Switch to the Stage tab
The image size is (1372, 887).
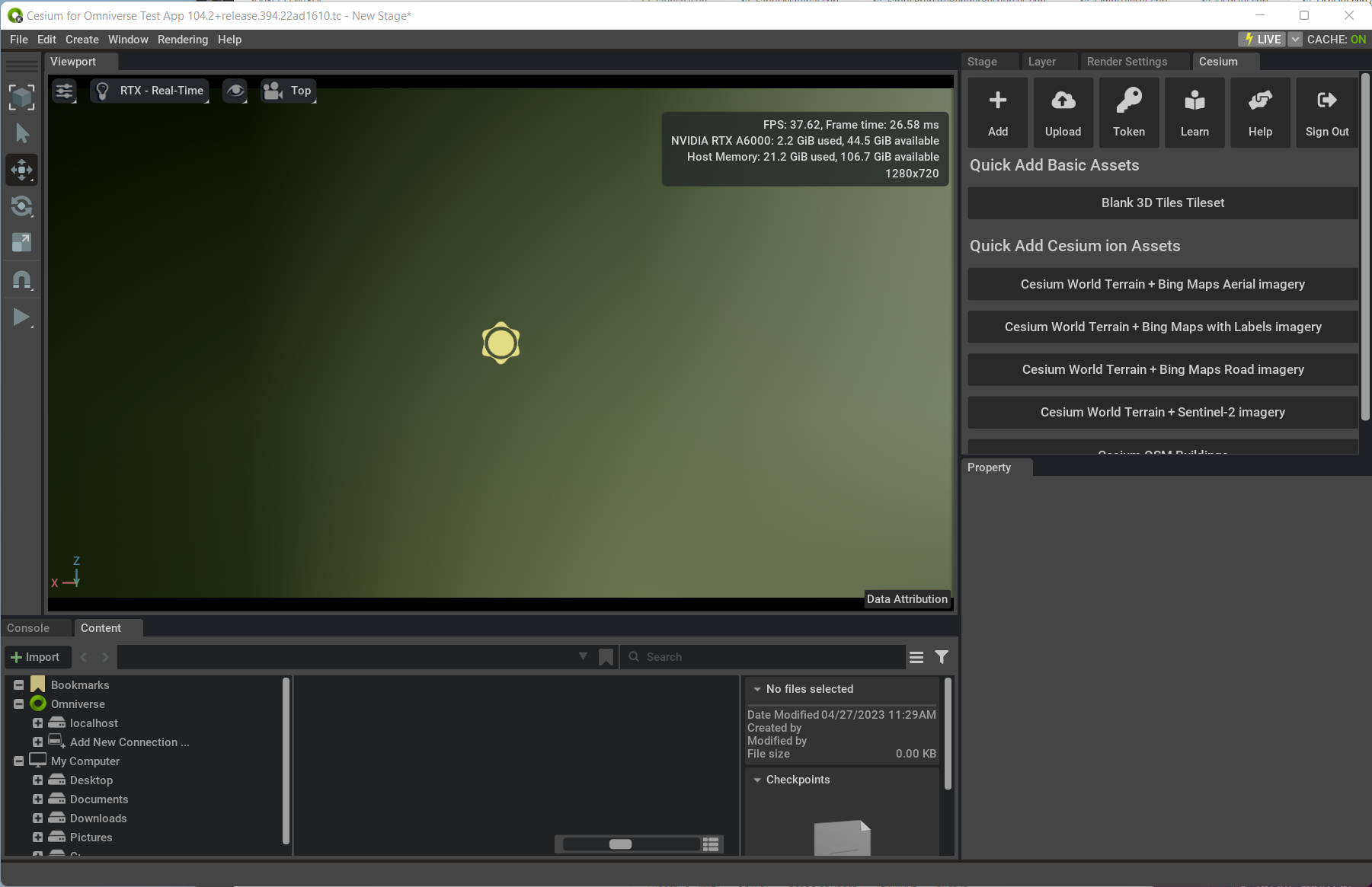point(981,62)
